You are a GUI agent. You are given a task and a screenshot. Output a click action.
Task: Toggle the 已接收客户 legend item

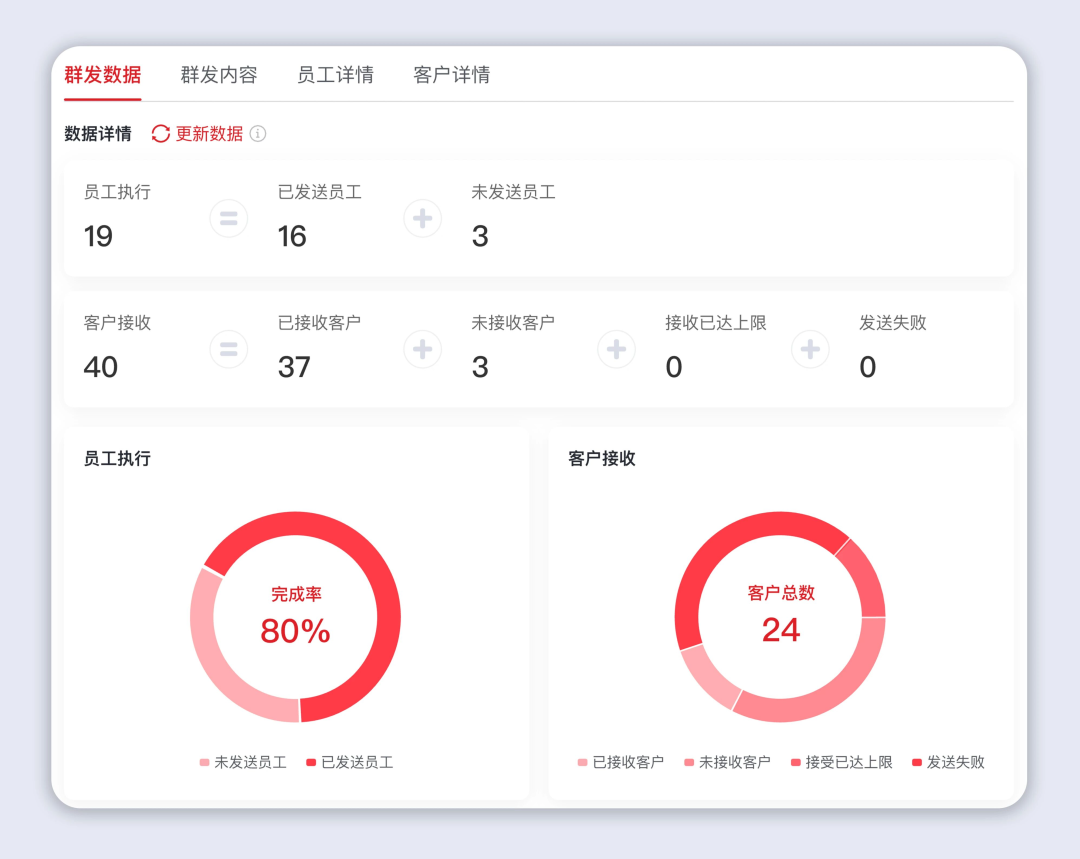621,762
